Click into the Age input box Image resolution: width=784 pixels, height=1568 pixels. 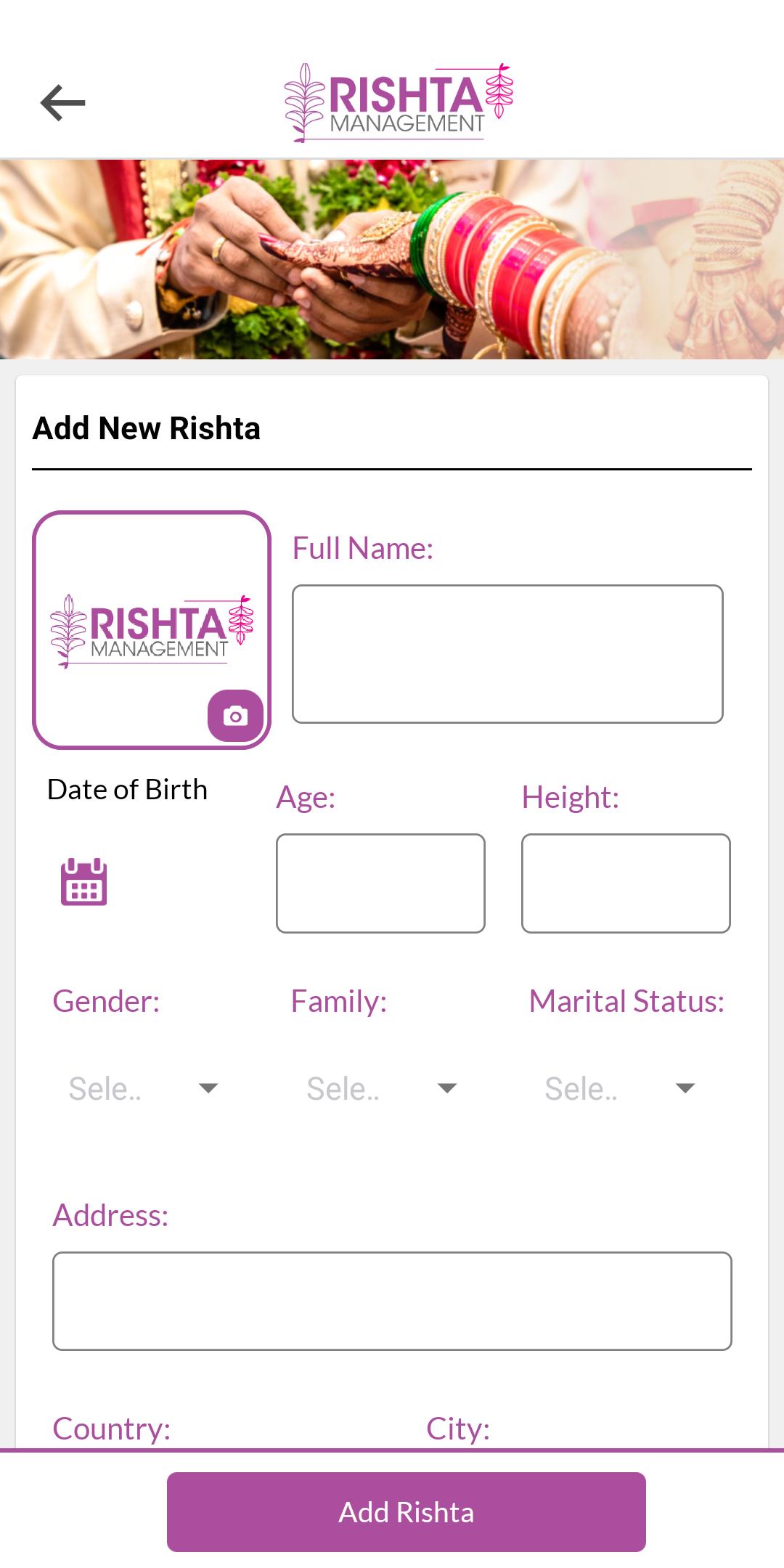coord(380,883)
